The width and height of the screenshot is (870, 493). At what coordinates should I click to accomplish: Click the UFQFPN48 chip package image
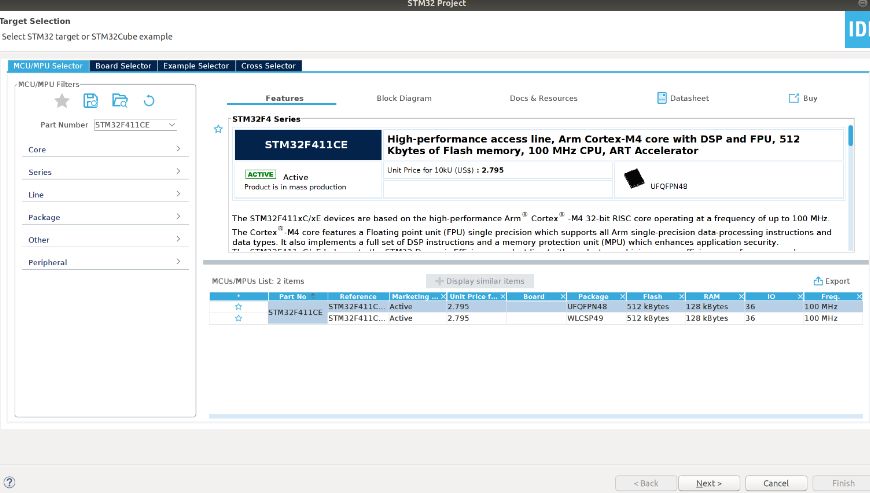pos(634,179)
